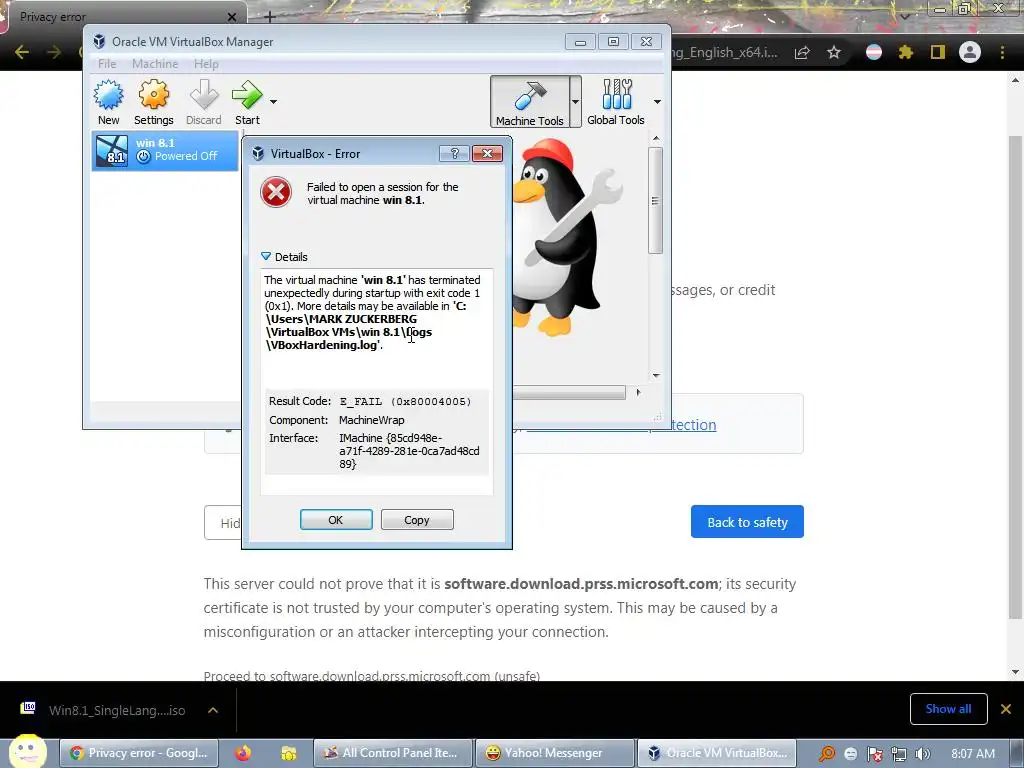Click Chrome share page icon
This screenshot has height=768, width=1024.
802,52
